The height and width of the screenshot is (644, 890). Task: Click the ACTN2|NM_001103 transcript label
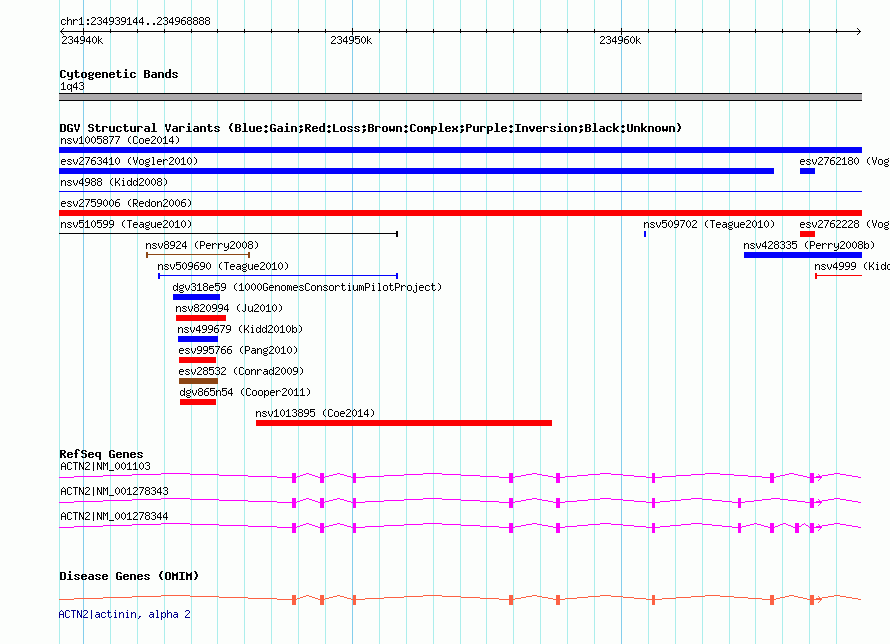[106, 466]
